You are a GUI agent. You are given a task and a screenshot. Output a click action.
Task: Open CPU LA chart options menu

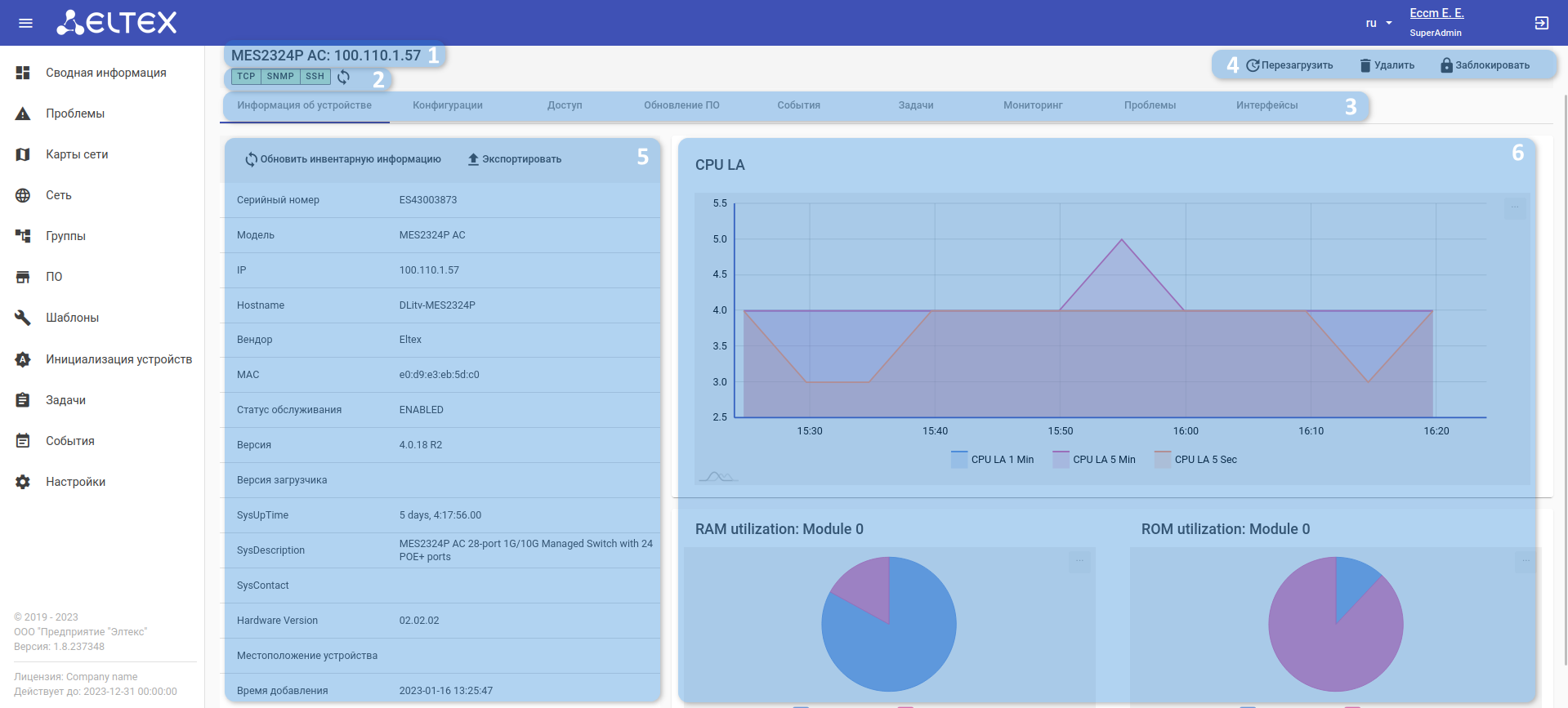coord(1515,207)
